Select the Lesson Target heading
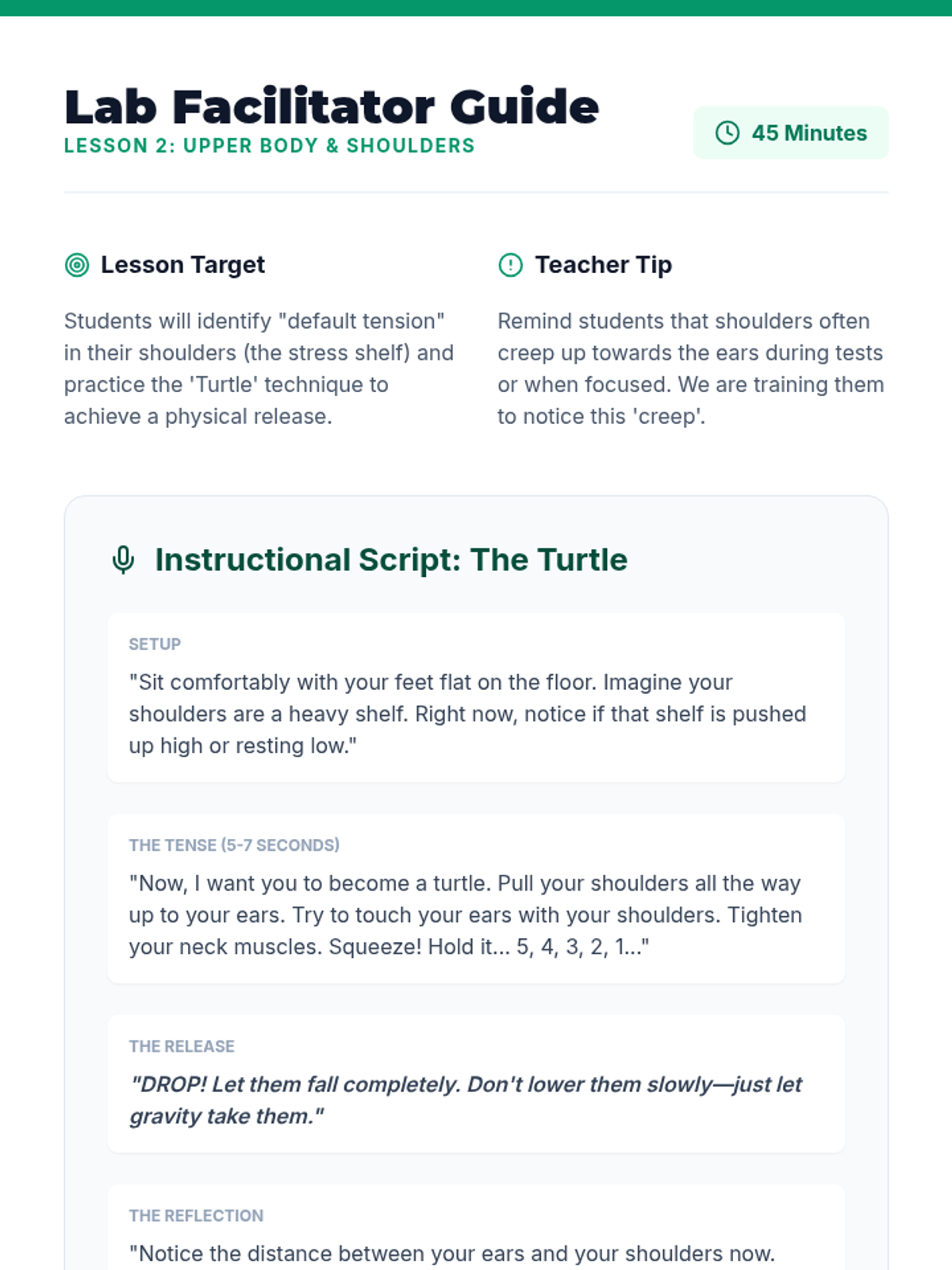This screenshot has height=1270, width=952. [x=182, y=264]
